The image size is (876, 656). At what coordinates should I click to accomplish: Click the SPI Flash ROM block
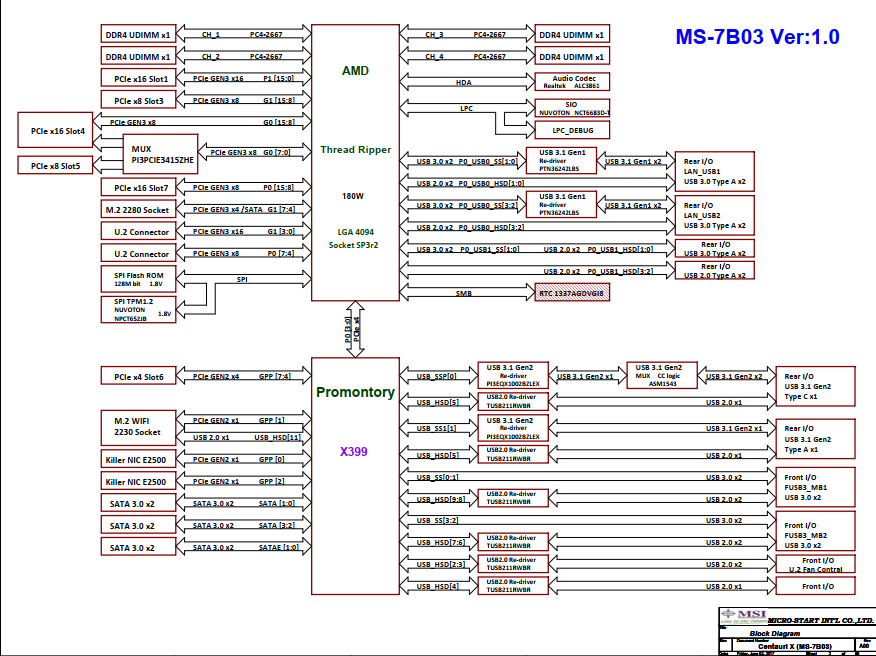(140, 278)
